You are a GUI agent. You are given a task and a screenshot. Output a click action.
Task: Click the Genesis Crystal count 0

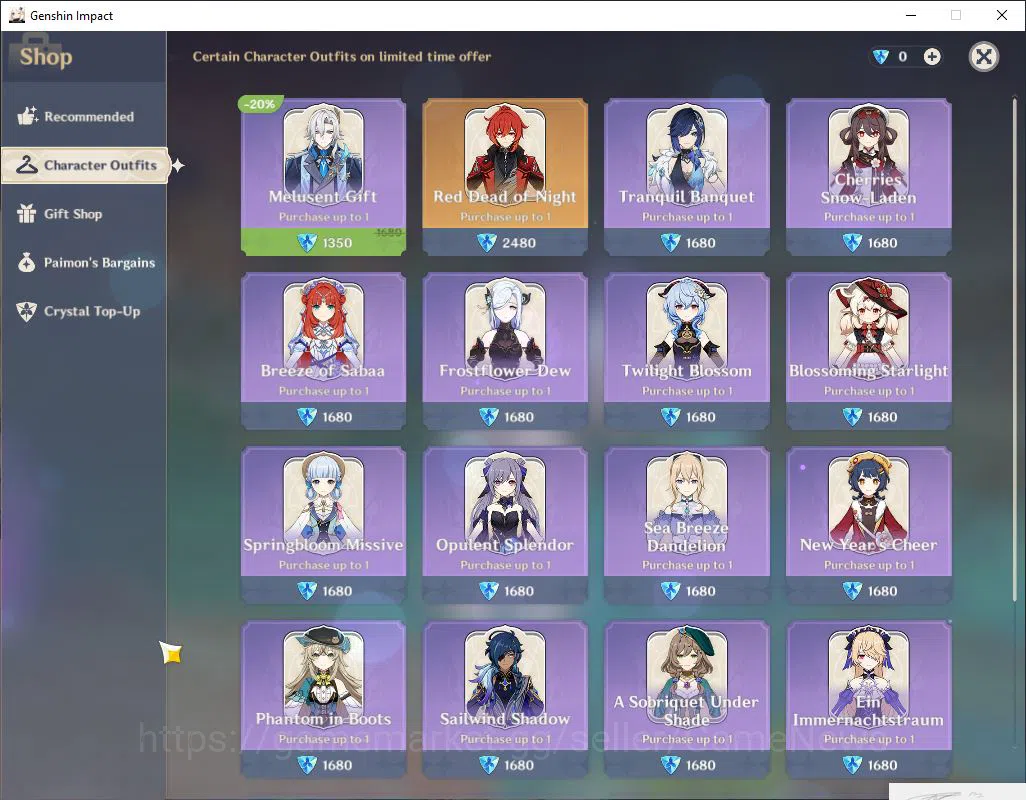[x=902, y=57]
